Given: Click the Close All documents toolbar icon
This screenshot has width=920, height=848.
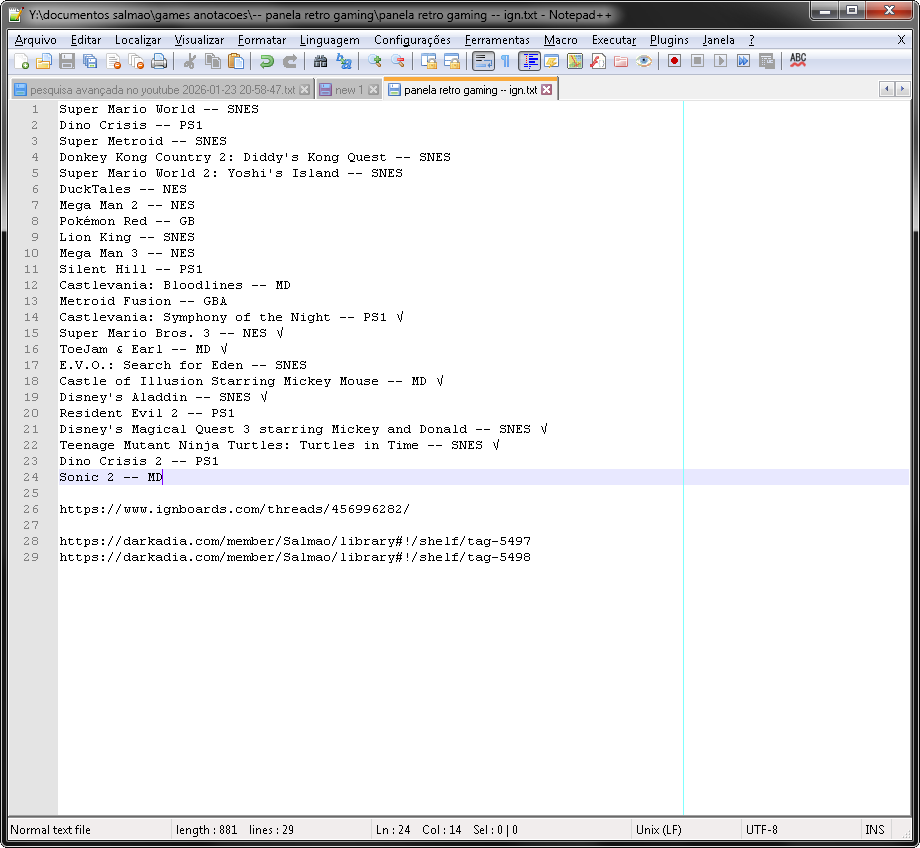Looking at the screenshot, I should pyautogui.click(x=136, y=61).
